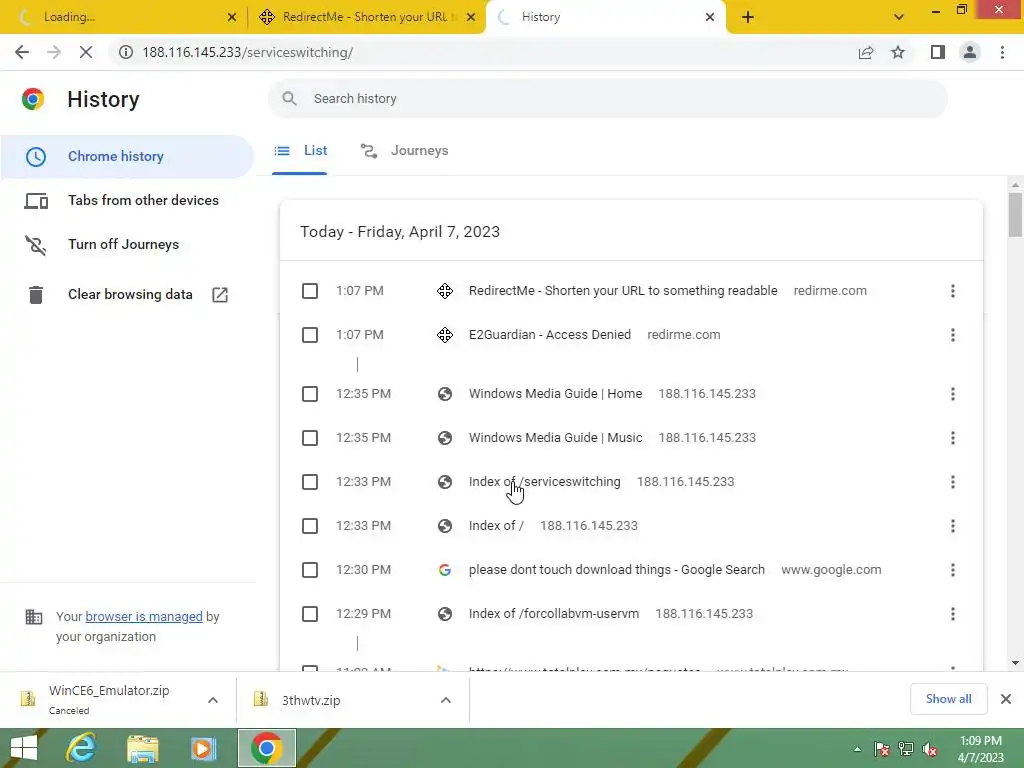Close the History tab
This screenshot has height=768, width=1024.
(710, 17)
